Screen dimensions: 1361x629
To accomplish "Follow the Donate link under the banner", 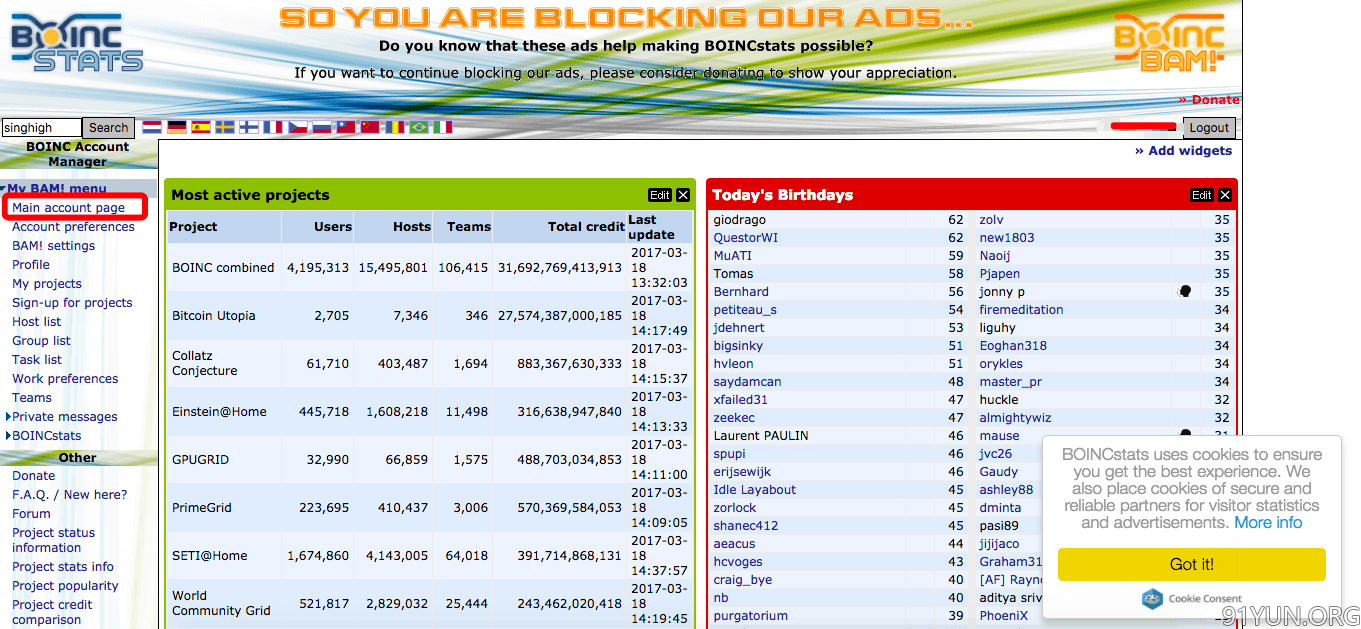I will coord(1209,100).
